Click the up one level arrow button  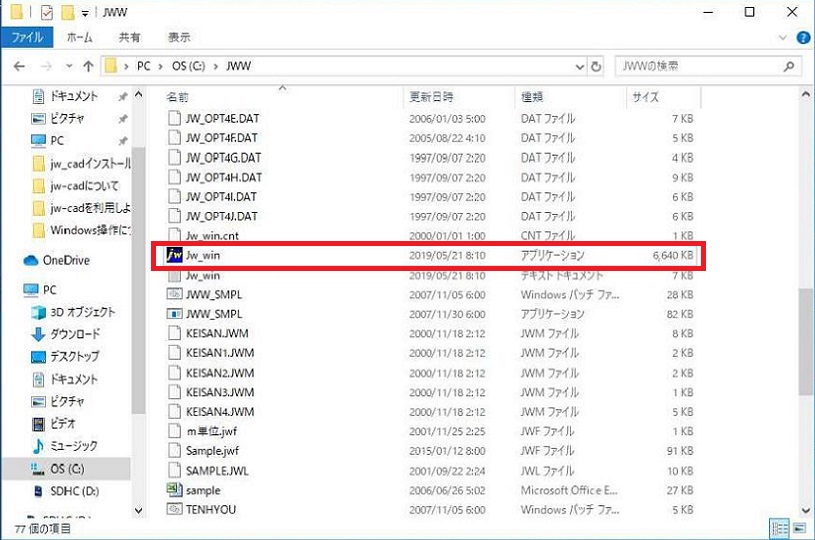(x=88, y=66)
